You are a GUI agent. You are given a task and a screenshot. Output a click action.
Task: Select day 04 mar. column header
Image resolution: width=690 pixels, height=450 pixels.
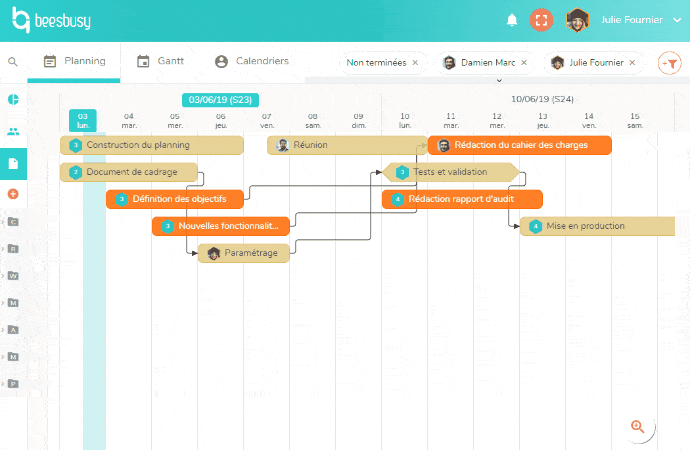[x=129, y=121]
